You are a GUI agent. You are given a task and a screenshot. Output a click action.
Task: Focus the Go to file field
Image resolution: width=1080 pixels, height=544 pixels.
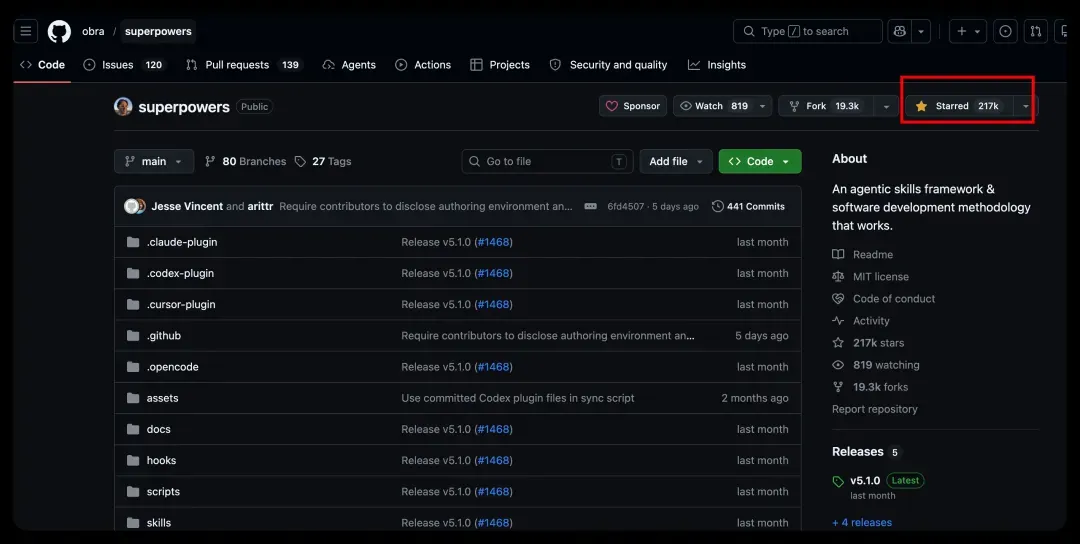[548, 161]
